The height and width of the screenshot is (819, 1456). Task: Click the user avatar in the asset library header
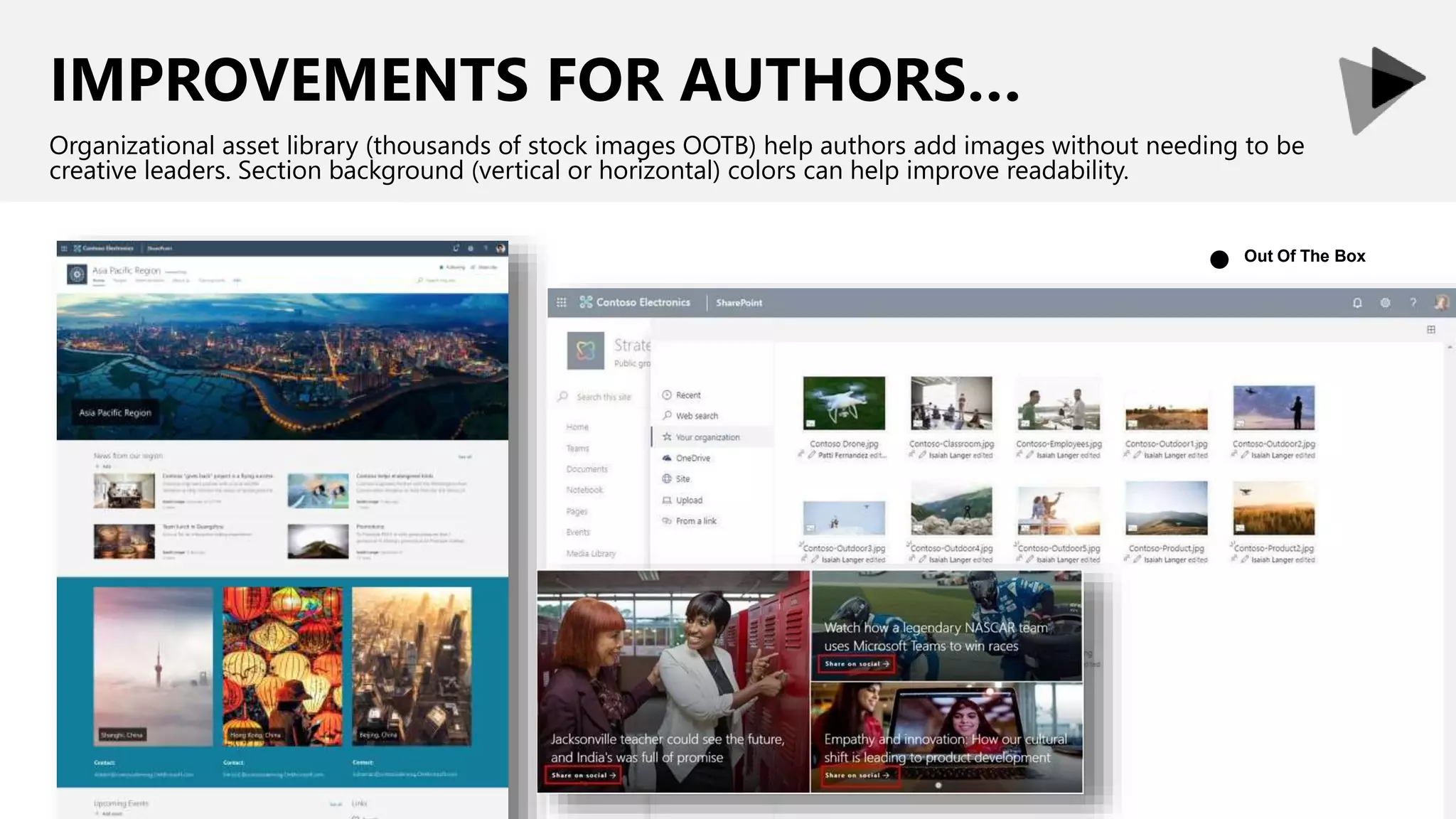[1440, 303]
